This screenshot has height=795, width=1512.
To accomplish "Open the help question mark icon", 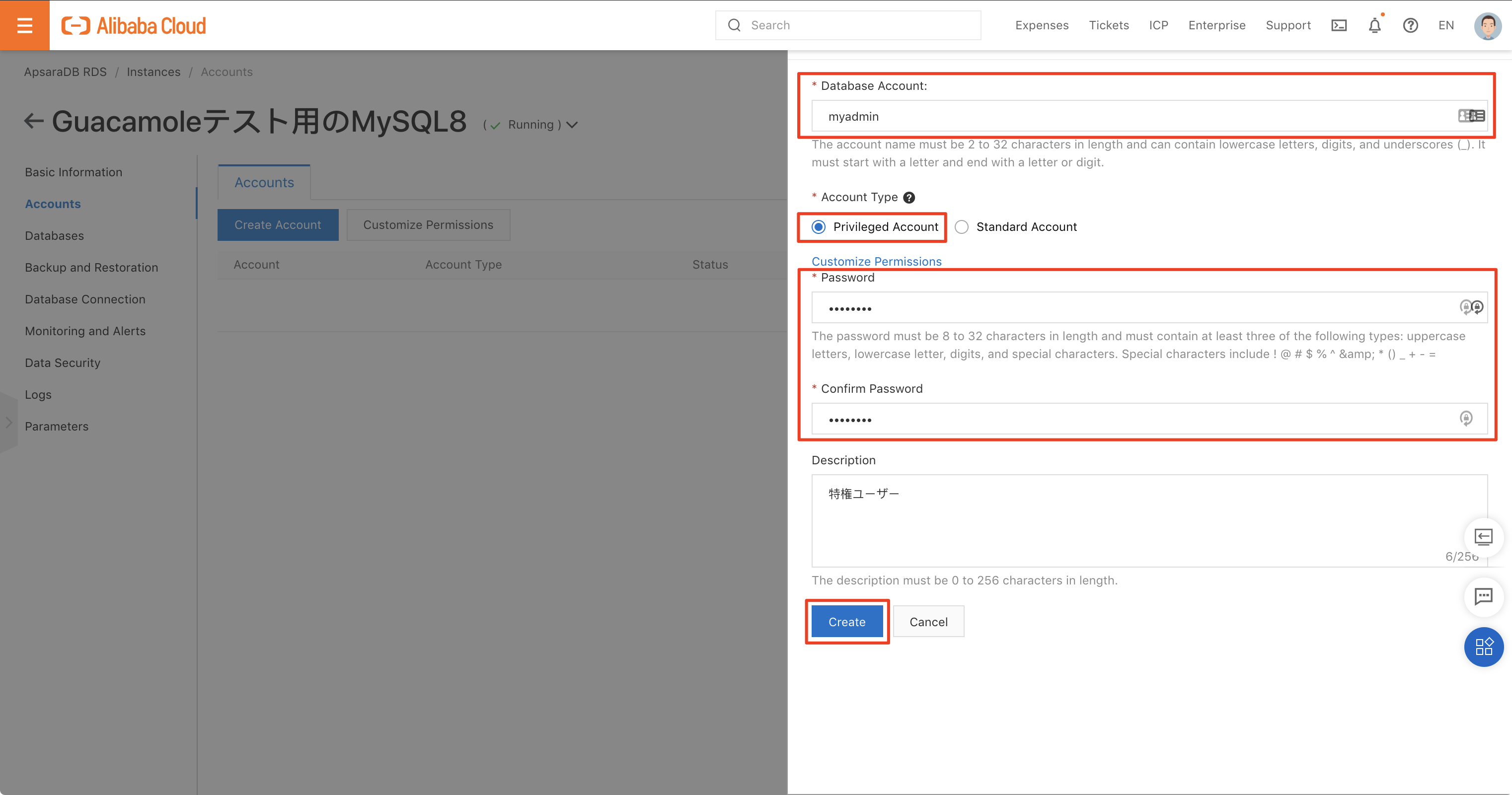I will tap(1411, 25).
